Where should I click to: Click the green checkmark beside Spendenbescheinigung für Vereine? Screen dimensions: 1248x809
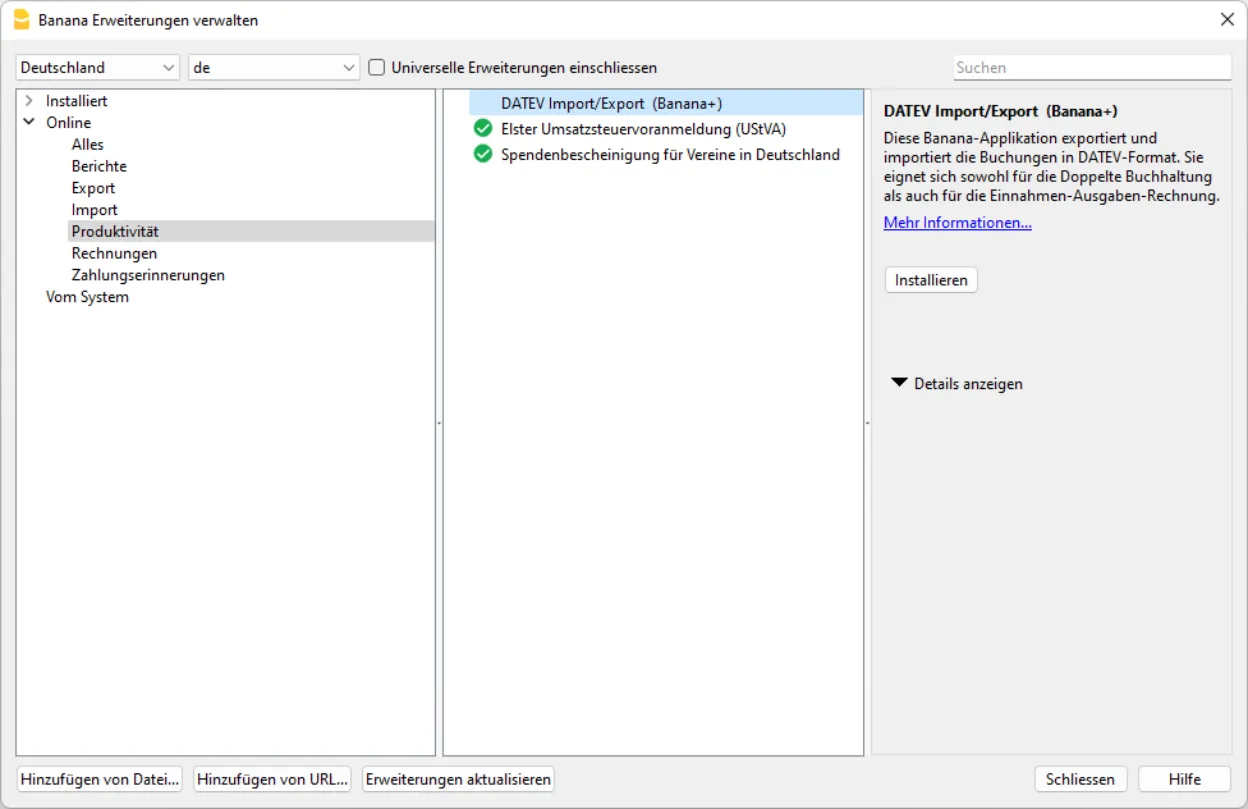(x=483, y=155)
